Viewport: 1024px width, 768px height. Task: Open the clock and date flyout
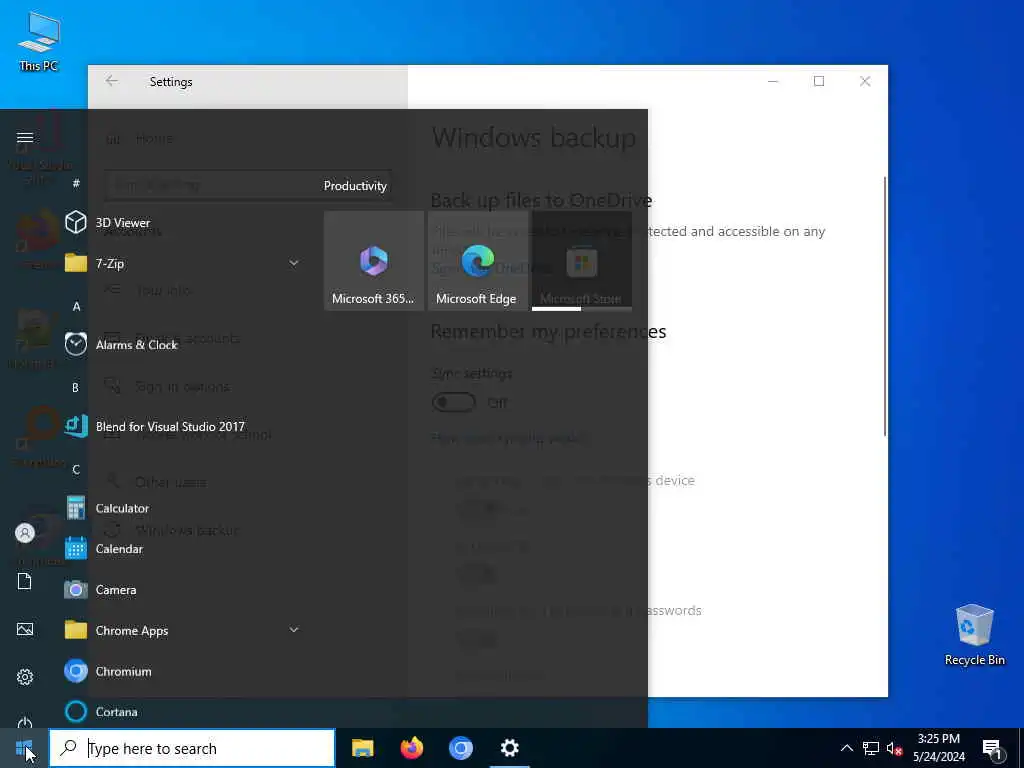click(938, 748)
